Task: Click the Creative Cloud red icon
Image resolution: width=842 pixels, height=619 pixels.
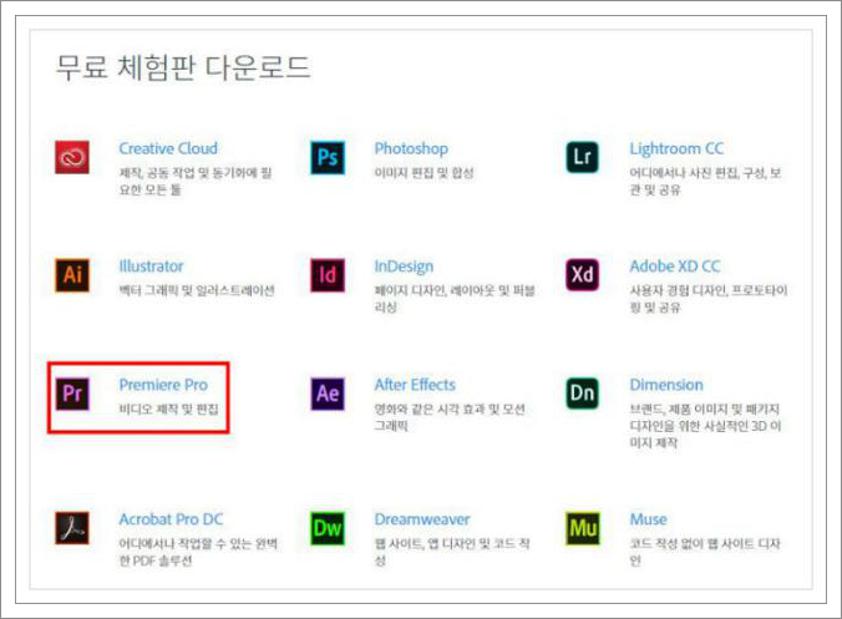Action: (x=72, y=157)
